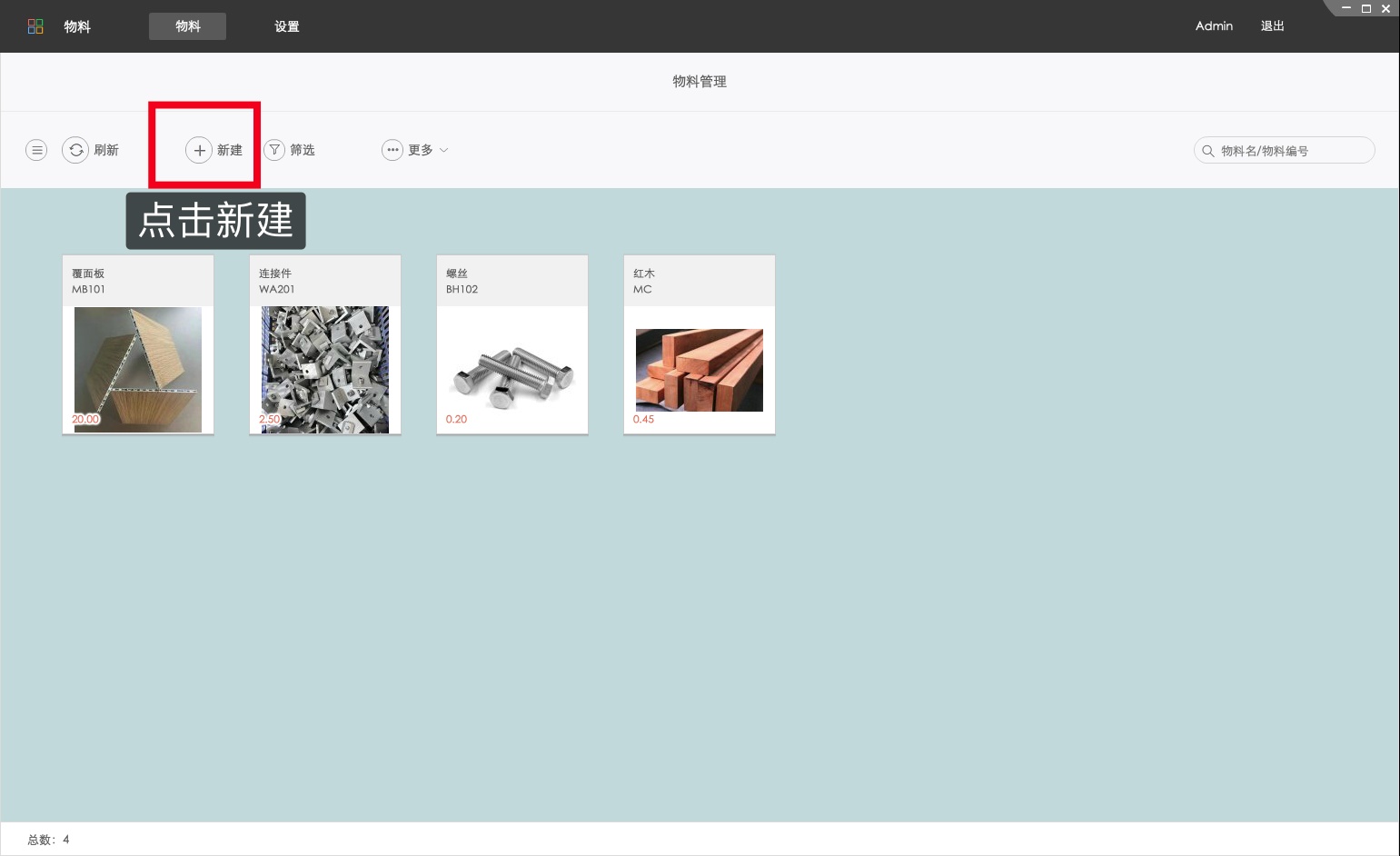Open the funnel filter icon
Viewport: 1400px width, 856px height.
coord(274,150)
